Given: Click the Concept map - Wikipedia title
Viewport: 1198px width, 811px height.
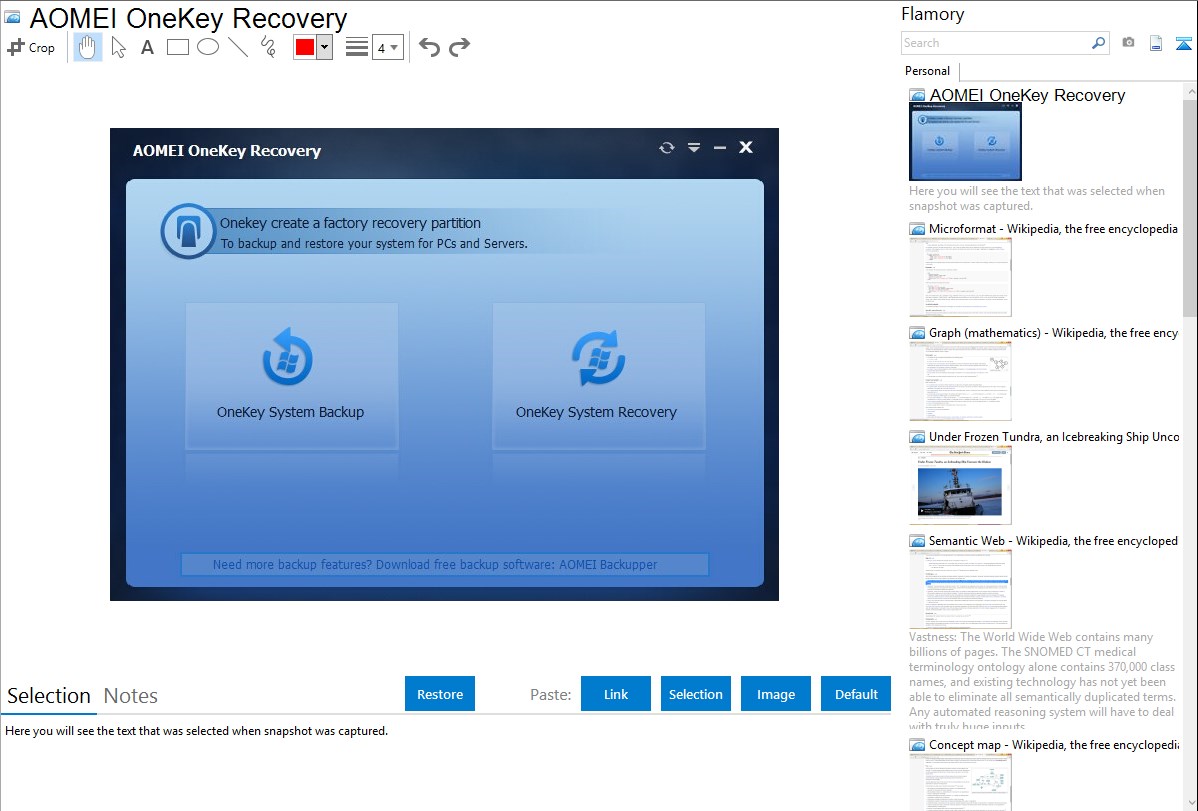Looking at the screenshot, I should [x=1053, y=744].
